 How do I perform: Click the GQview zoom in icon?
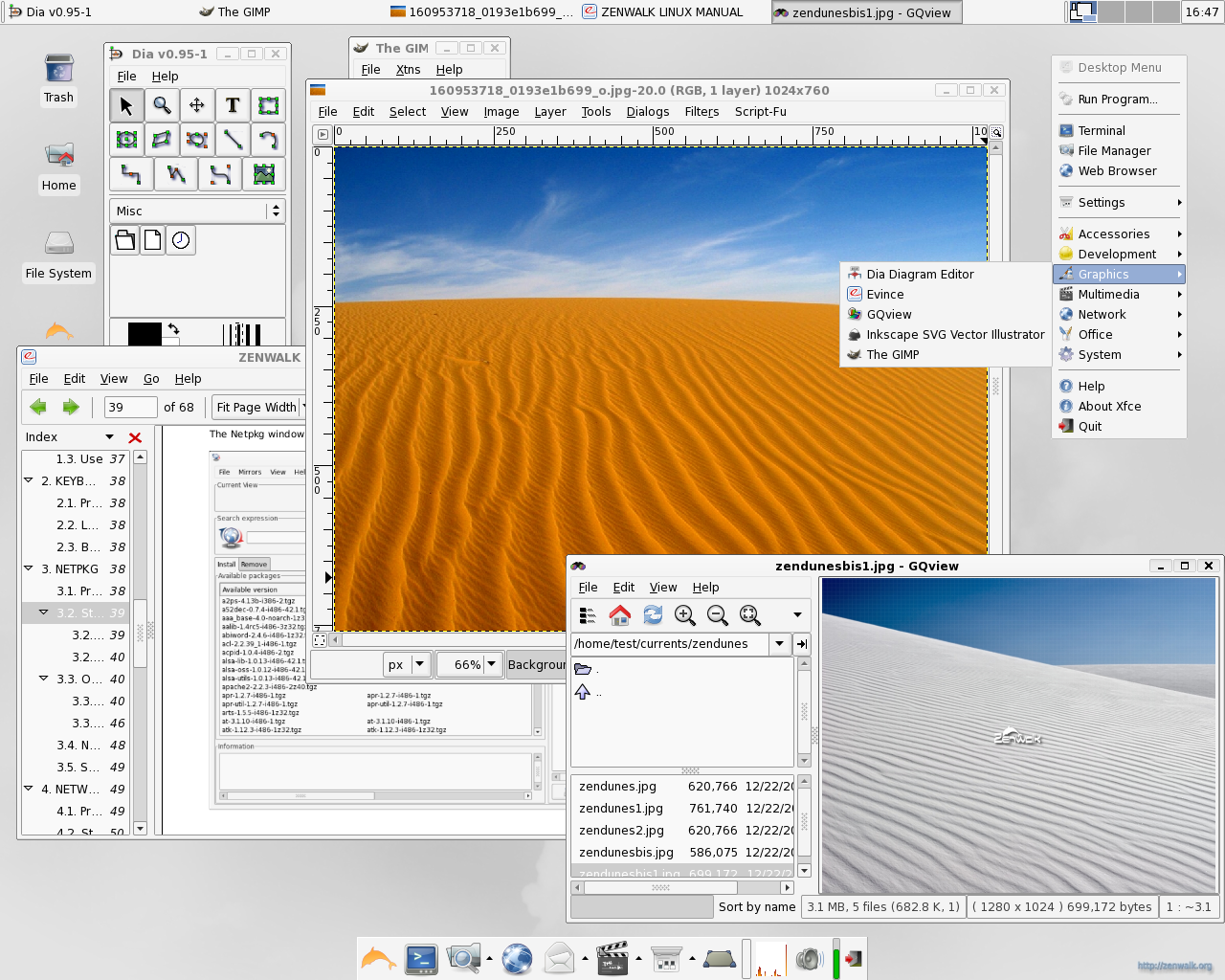click(x=685, y=615)
